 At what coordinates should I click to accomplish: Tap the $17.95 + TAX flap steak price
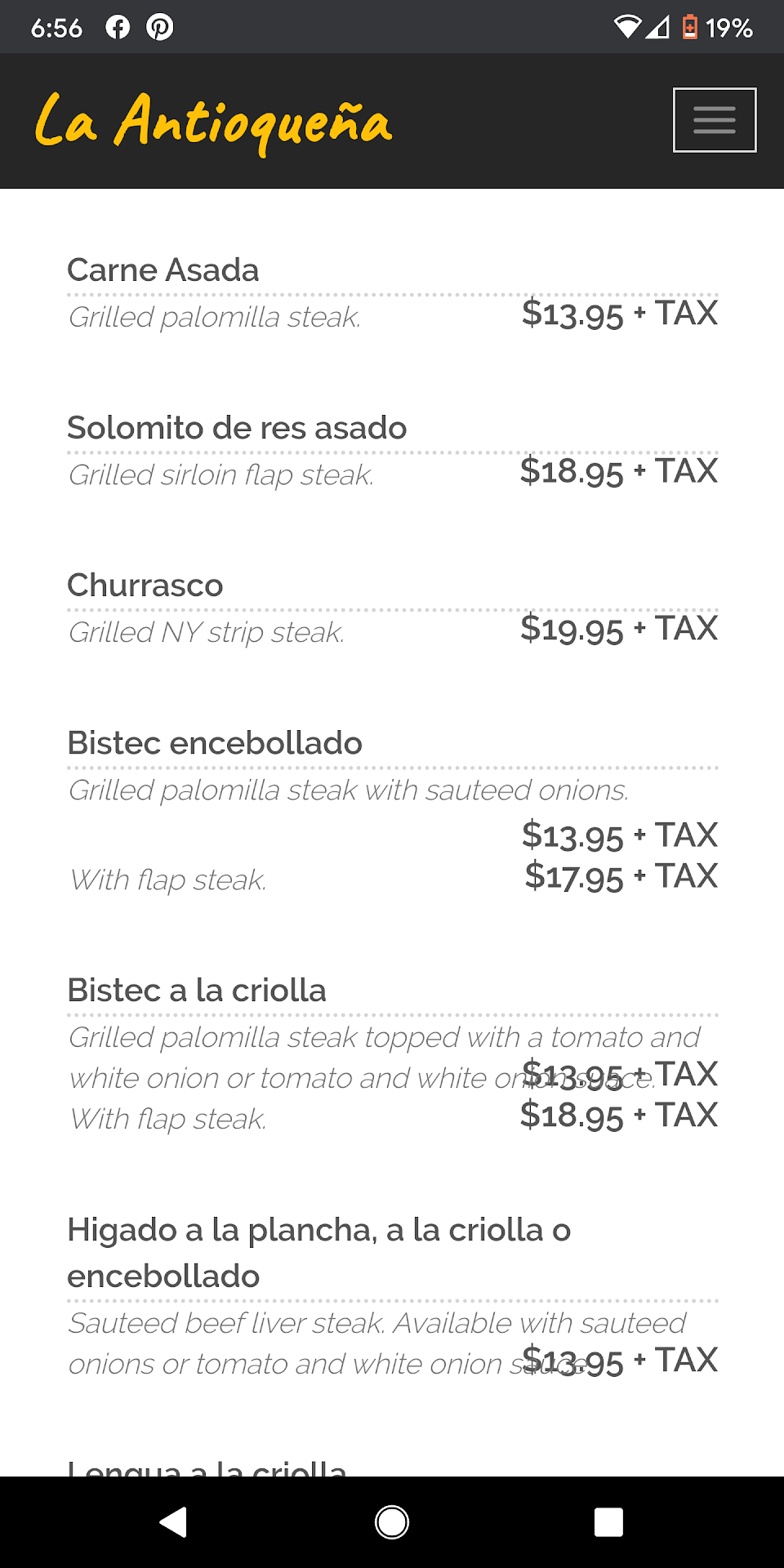coord(621,876)
